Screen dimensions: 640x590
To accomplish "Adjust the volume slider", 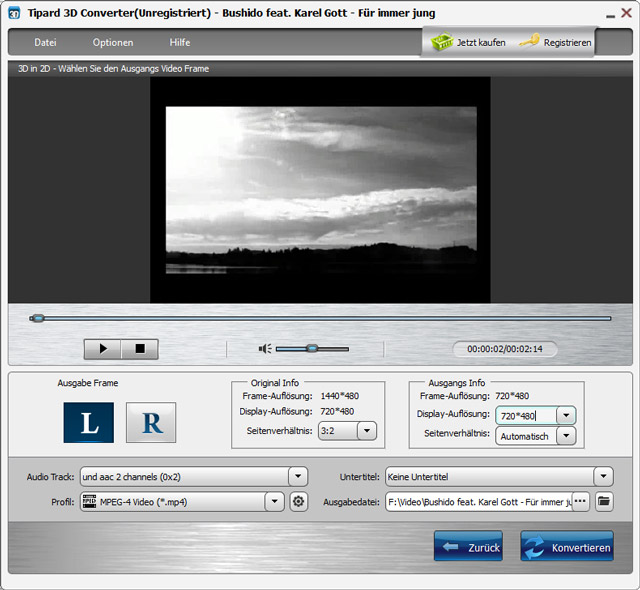I will pos(312,349).
